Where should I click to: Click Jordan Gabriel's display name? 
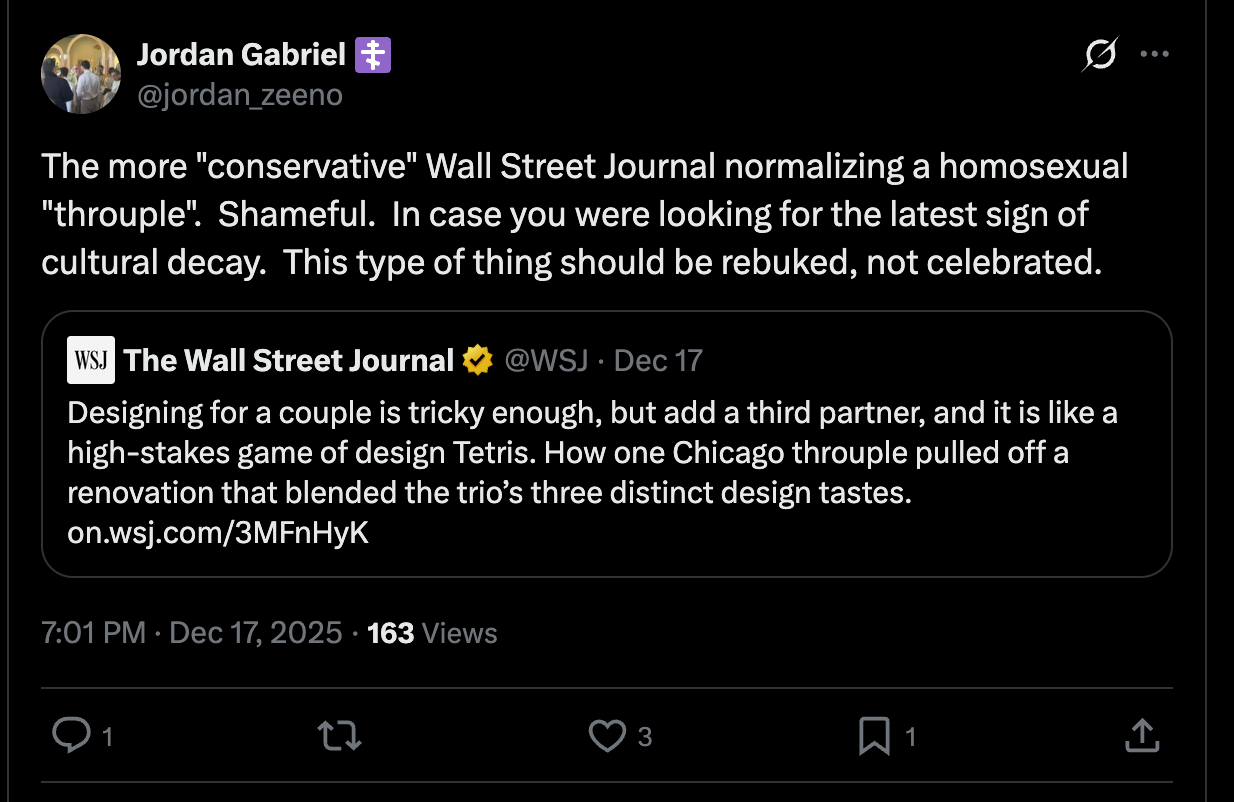pos(241,54)
